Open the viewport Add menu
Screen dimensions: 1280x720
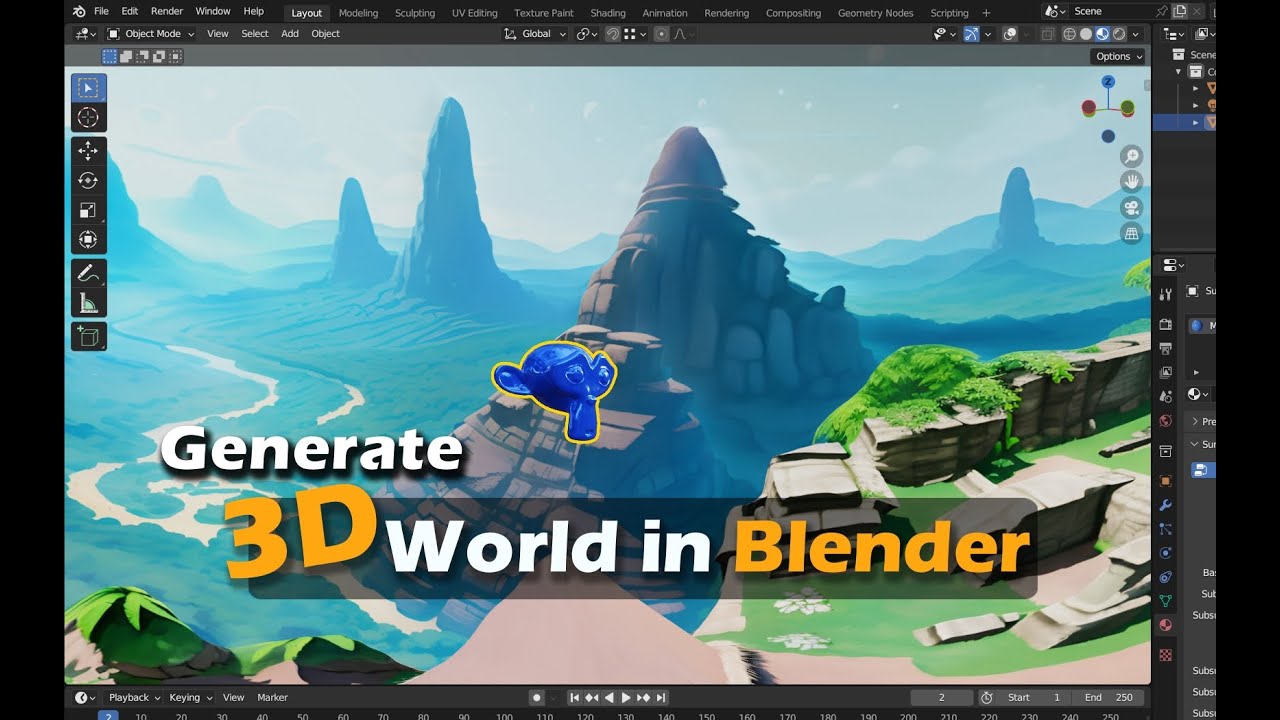pyautogui.click(x=290, y=33)
